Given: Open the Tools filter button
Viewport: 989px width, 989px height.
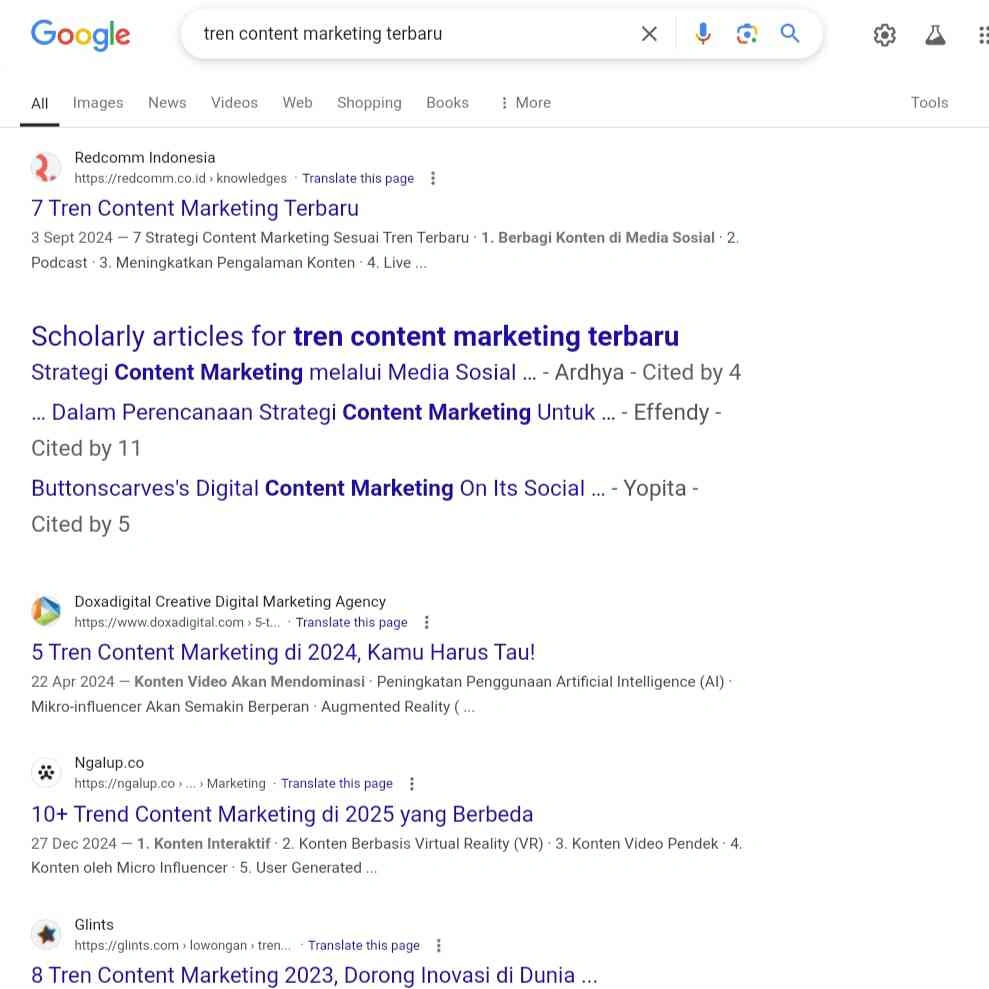Looking at the screenshot, I should tap(929, 102).
